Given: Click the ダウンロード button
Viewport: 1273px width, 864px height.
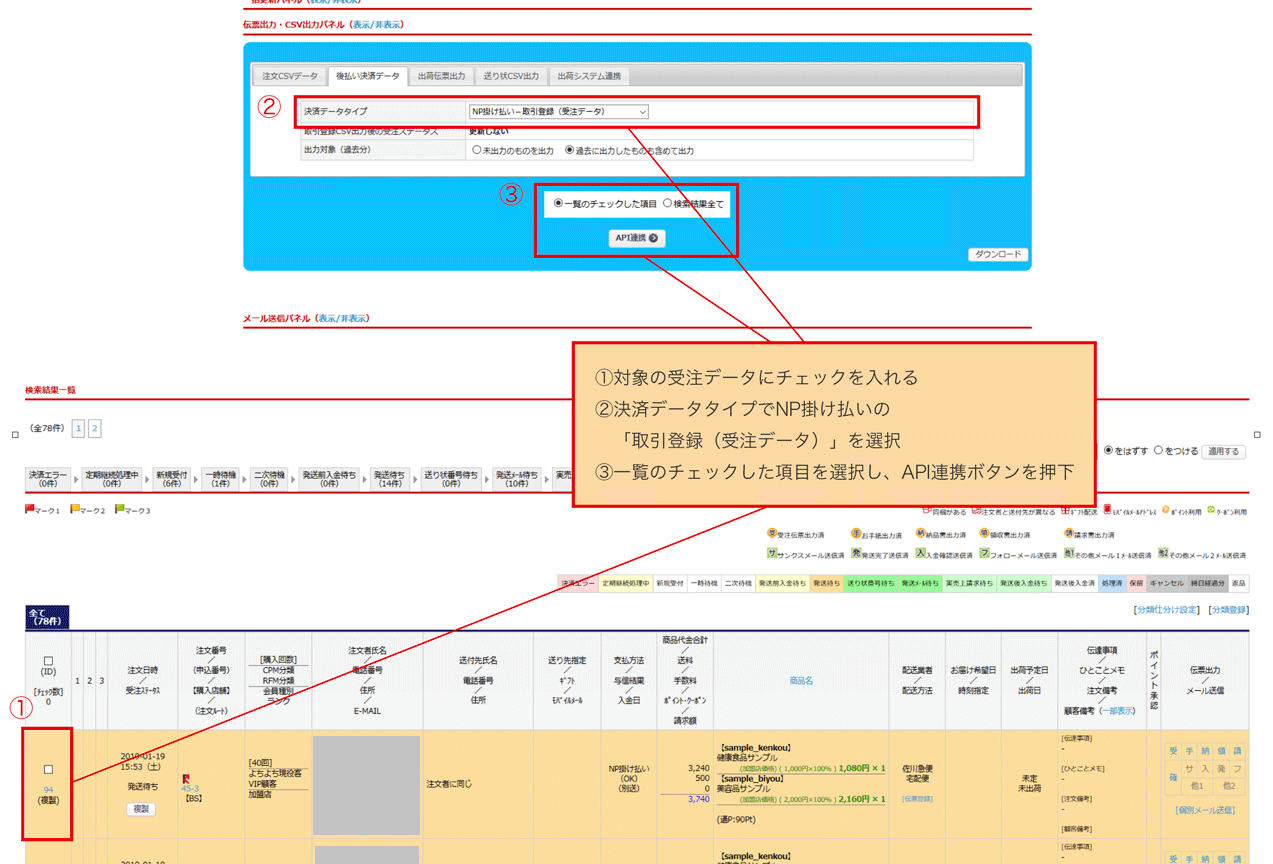Looking at the screenshot, I should coord(998,255).
